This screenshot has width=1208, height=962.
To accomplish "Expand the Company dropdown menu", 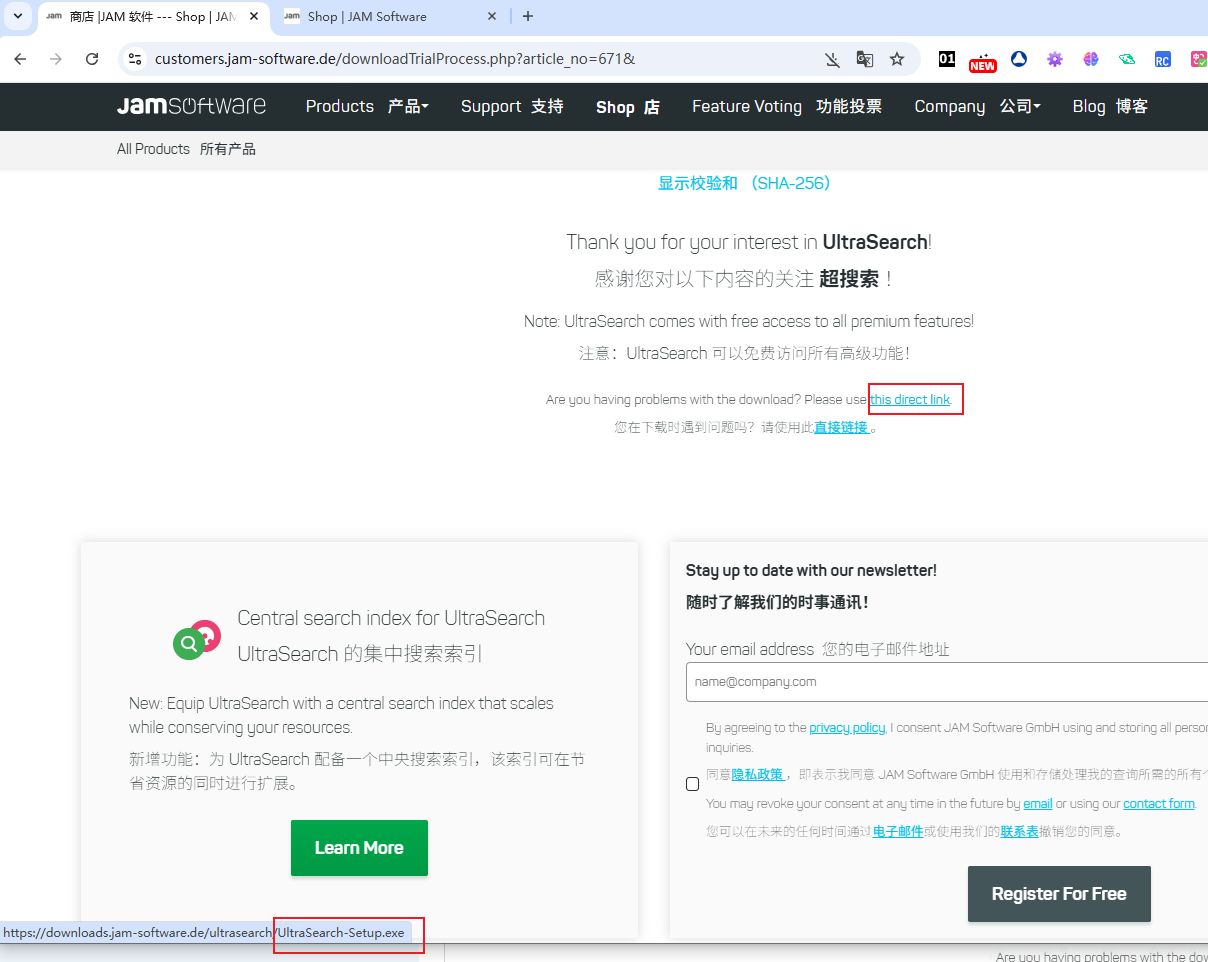I will click(977, 106).
